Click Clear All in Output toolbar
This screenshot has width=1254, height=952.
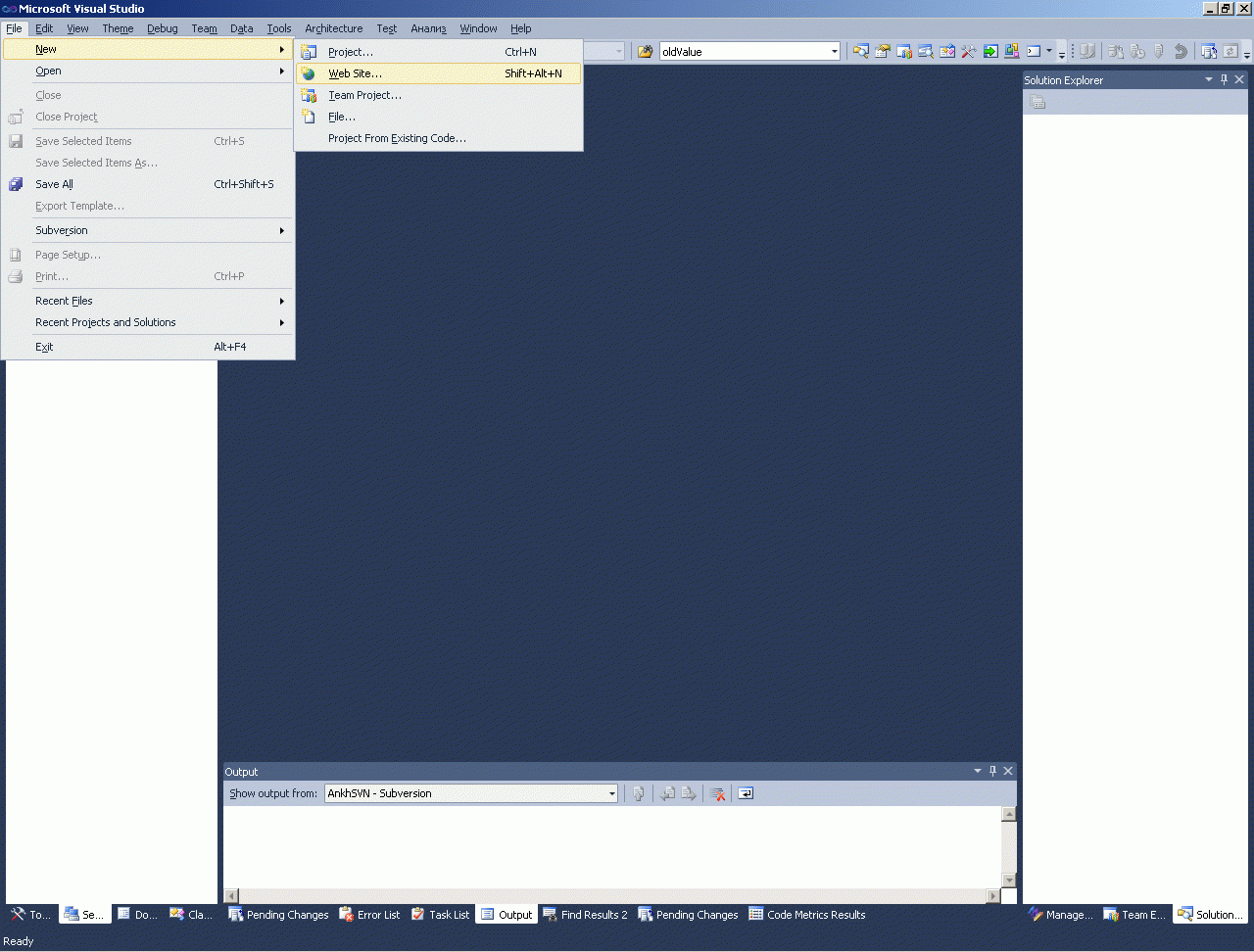[x=718, y=793]
